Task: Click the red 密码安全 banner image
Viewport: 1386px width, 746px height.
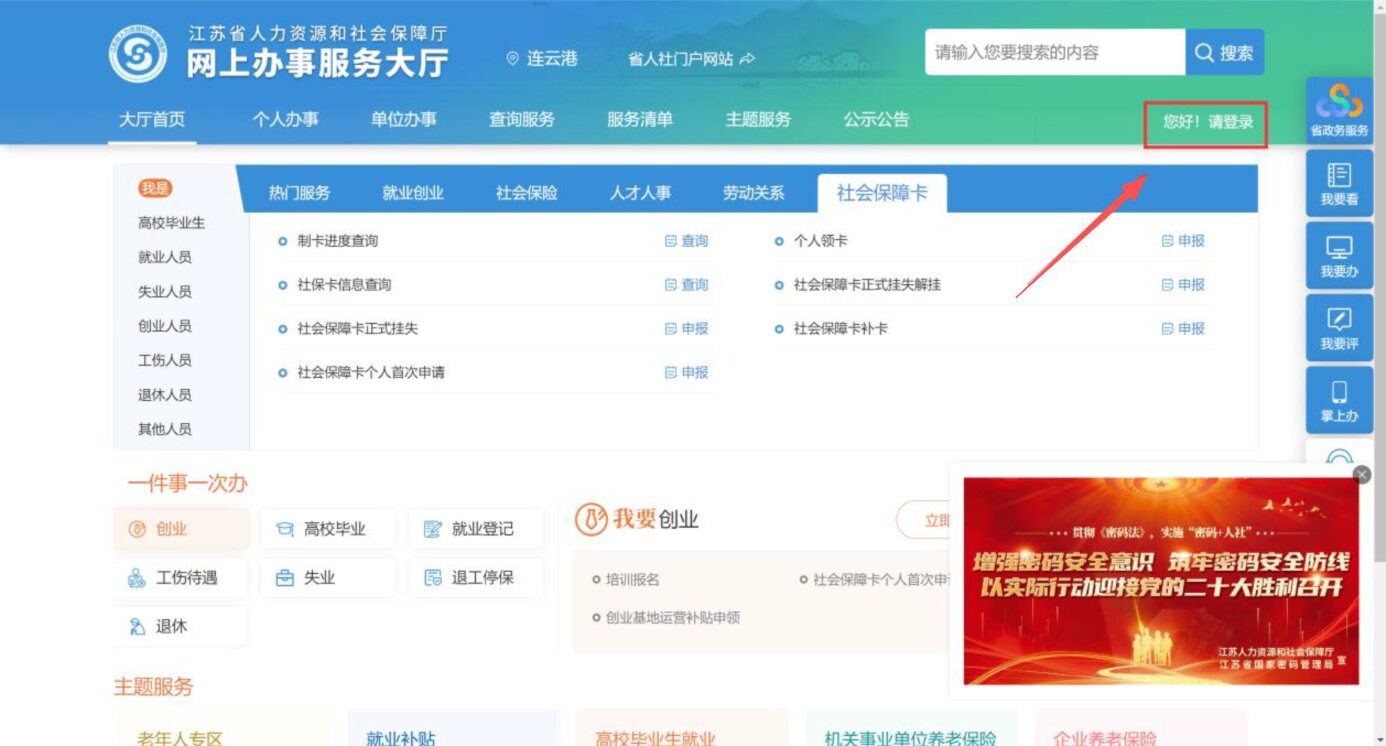Action: [x=1160, y=581]
